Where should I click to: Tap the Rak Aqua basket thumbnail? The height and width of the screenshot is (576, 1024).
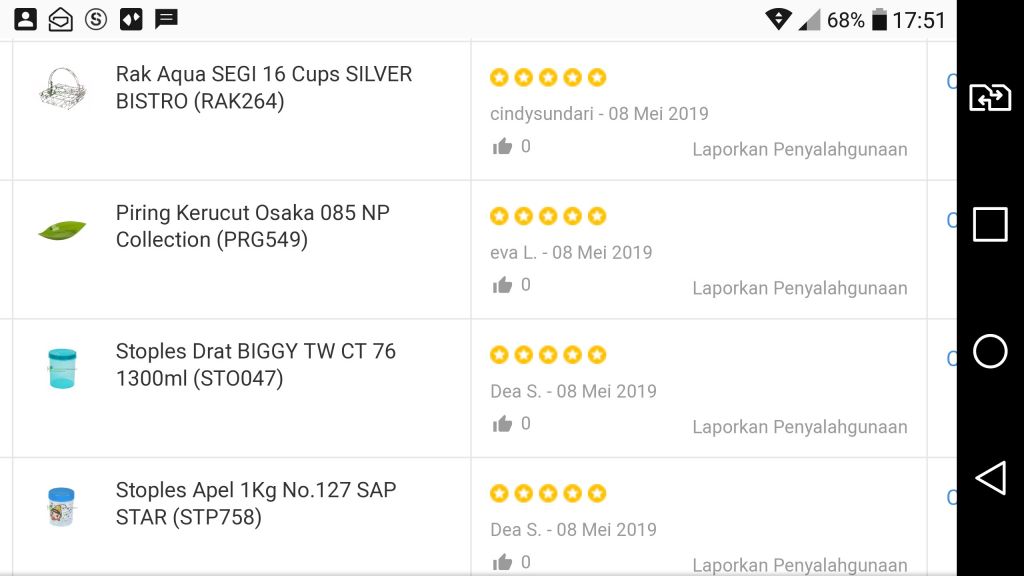tap(62, 89)
